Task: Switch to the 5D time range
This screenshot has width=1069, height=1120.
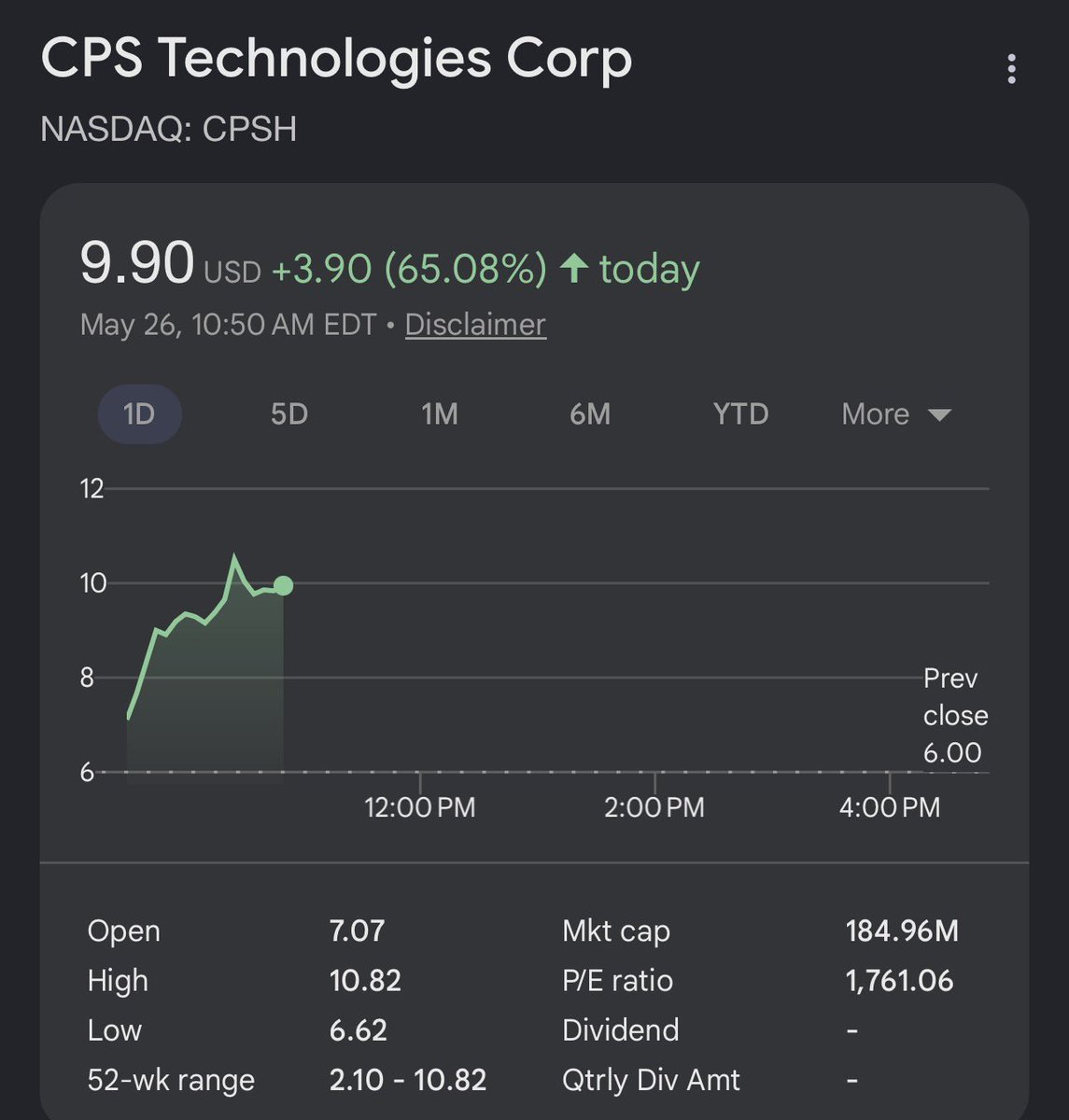Action: pyautogui.click(x=289, y=413)
